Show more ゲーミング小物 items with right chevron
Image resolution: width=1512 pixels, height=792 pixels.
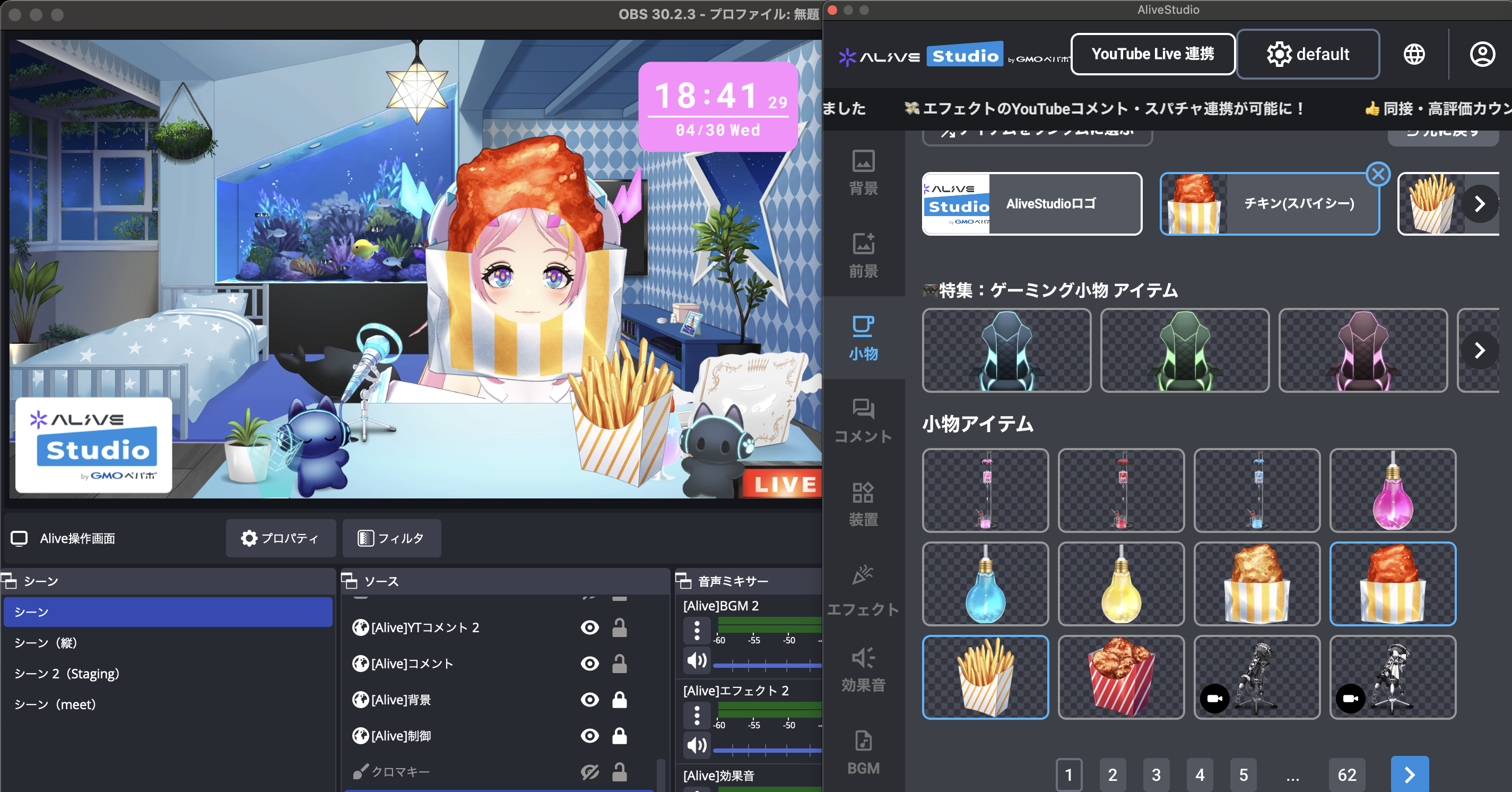tap(1480, 350)
